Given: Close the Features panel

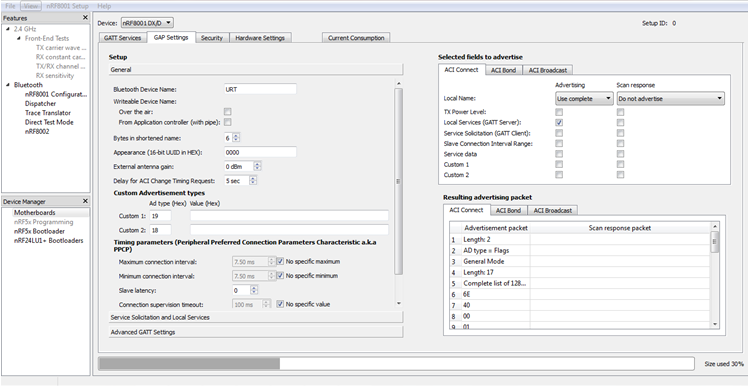Looking at the screenshot, I should pos(85,18).
